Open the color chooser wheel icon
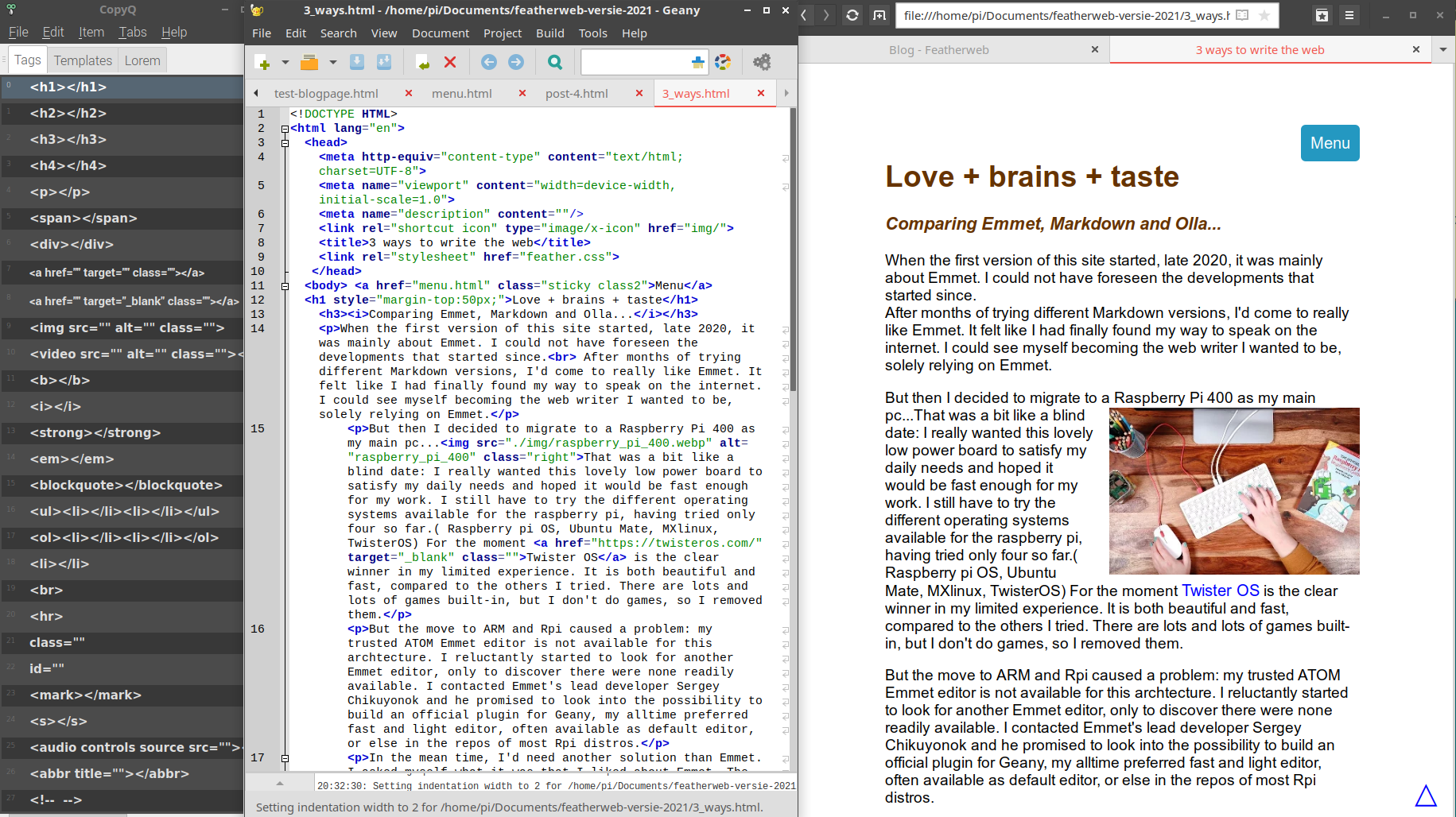Viewport: 1456px width, 817px height. point(723,62)
